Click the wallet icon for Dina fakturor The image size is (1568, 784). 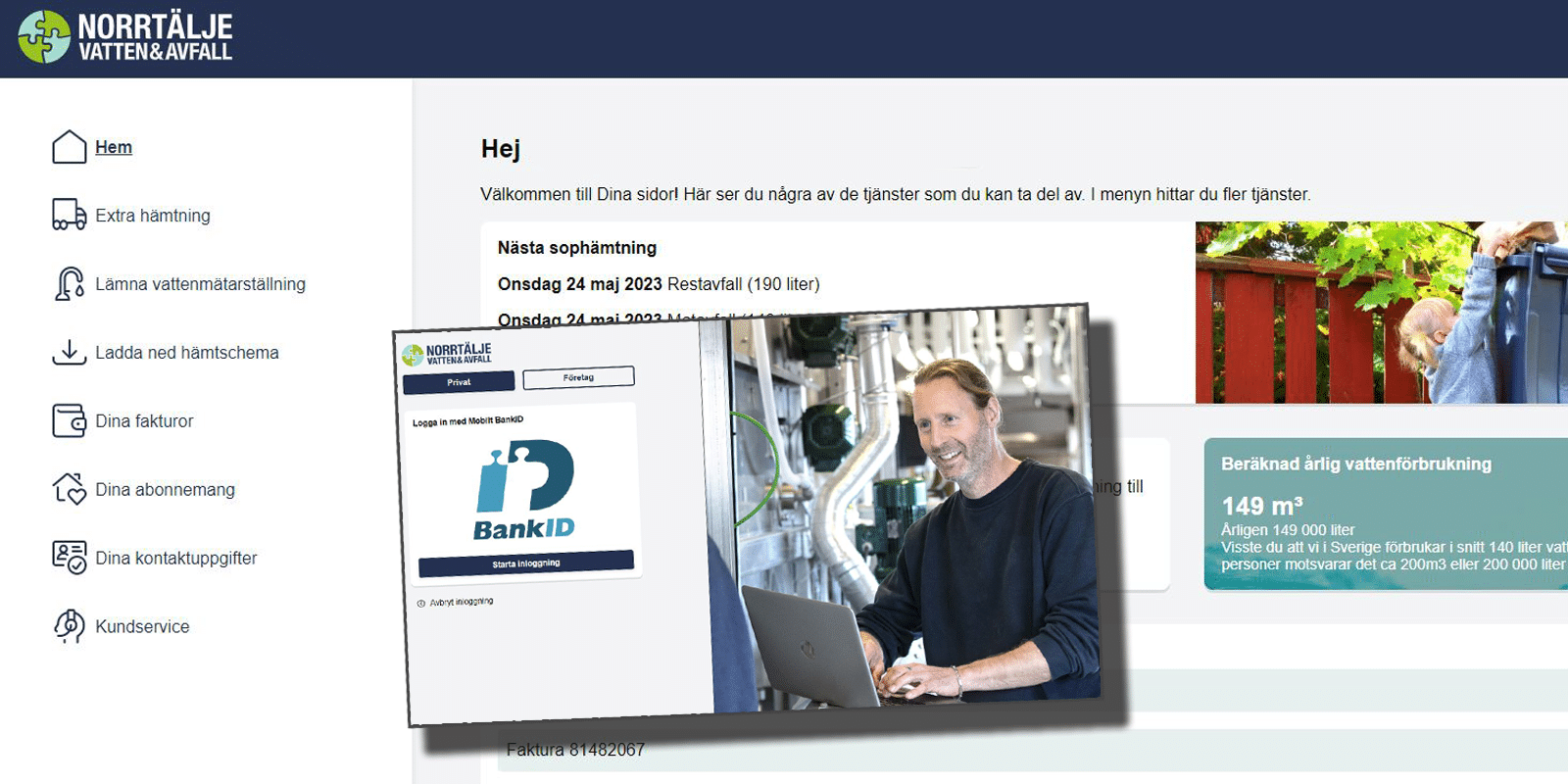70,420
